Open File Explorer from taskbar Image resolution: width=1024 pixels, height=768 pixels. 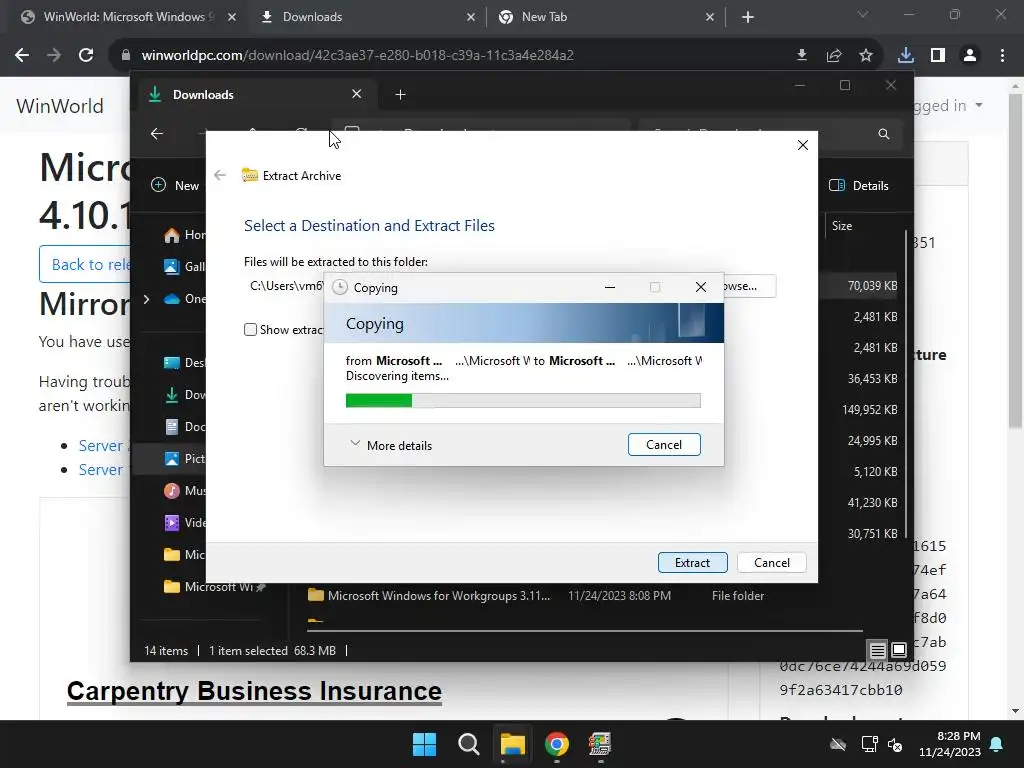click(x=513, y=744)
